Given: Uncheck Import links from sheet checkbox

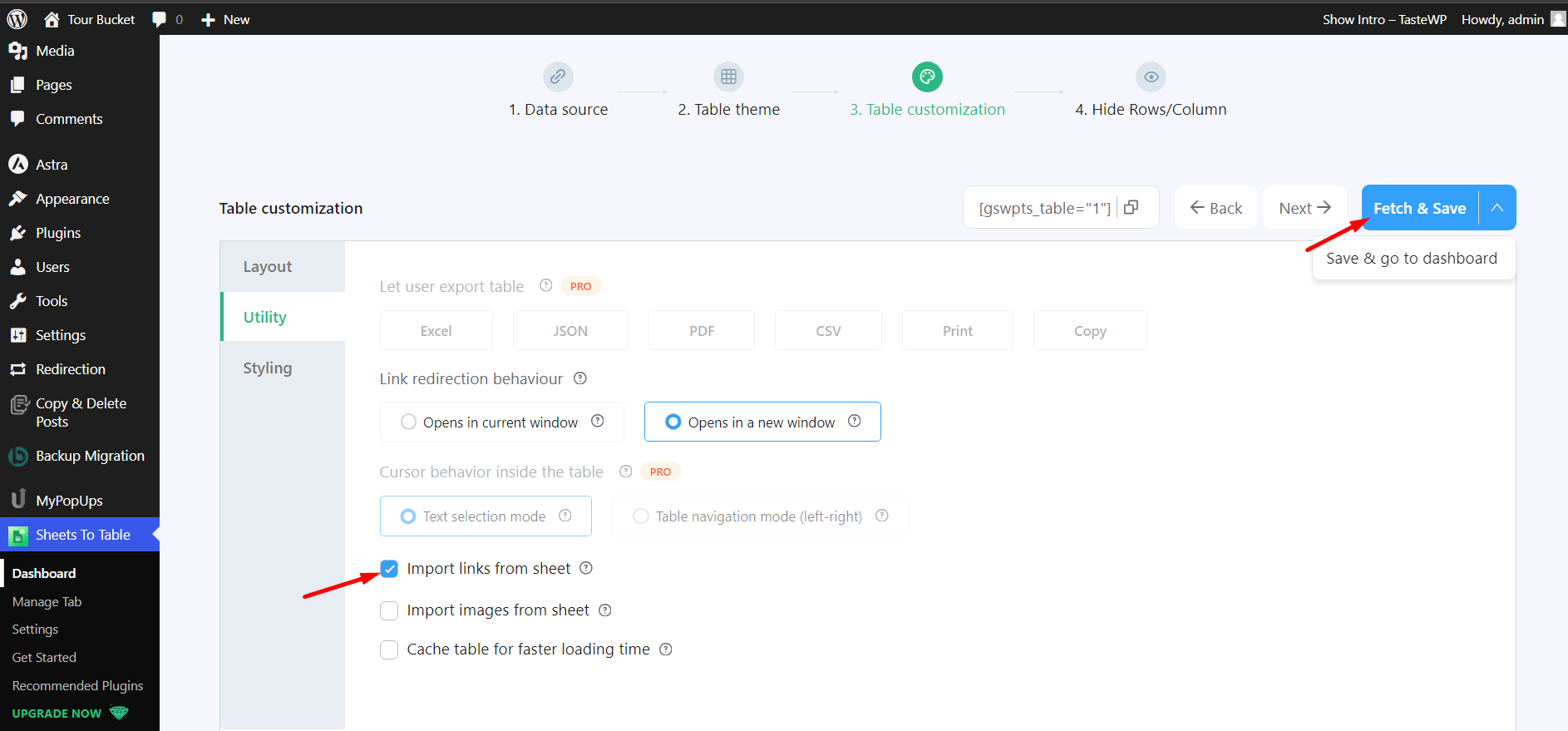Looking at the screenshot, I should pos(389,569).
